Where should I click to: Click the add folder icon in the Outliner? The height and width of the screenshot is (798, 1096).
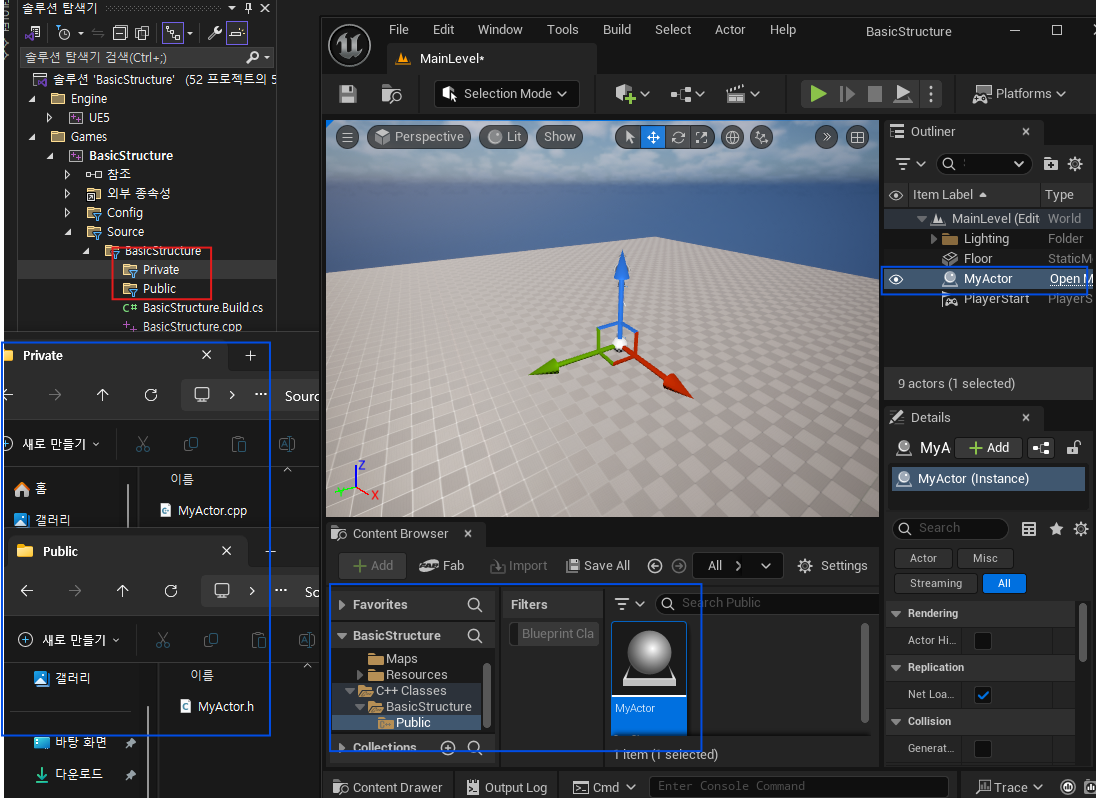[x=1051, y=164]
